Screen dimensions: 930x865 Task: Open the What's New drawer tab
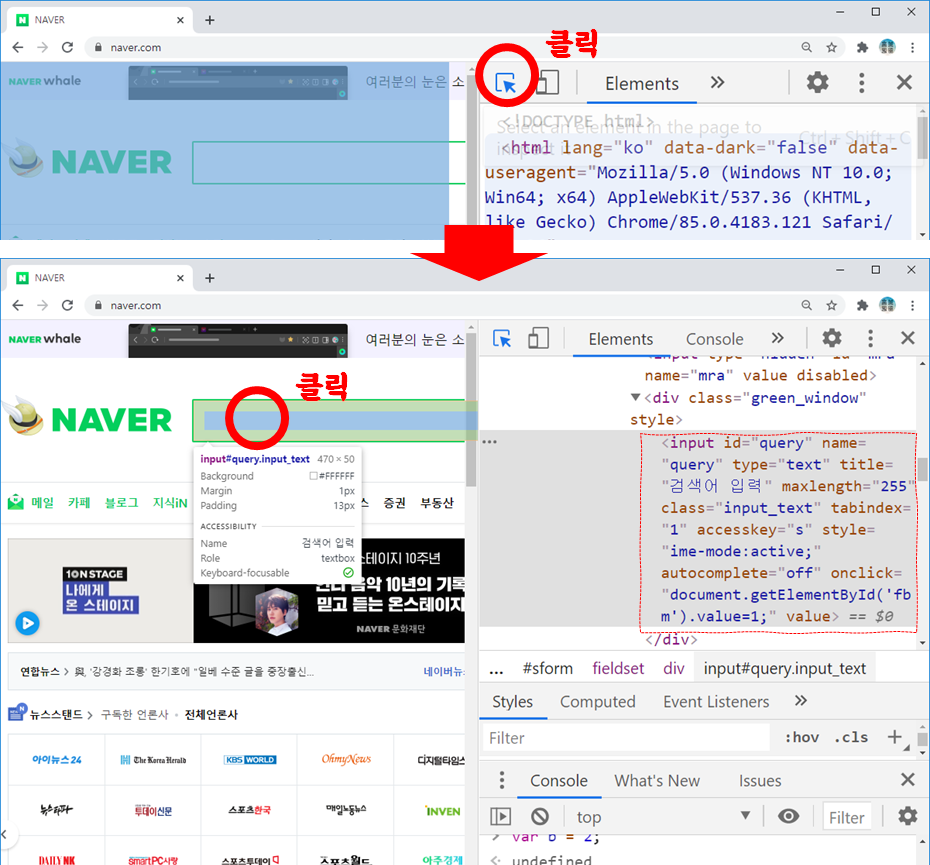pos(657,781)
